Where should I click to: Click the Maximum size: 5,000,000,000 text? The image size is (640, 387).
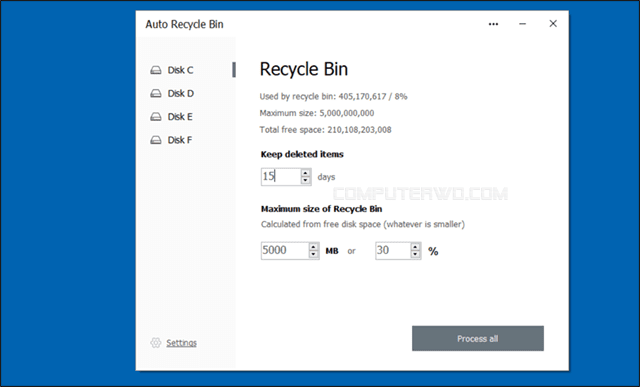[317, 113]
